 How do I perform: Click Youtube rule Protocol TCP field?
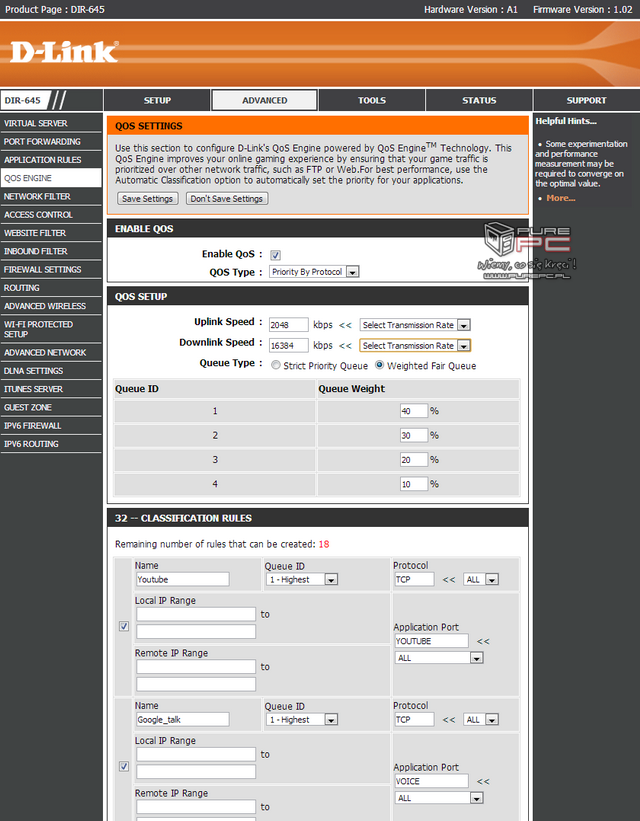[414, 579]
